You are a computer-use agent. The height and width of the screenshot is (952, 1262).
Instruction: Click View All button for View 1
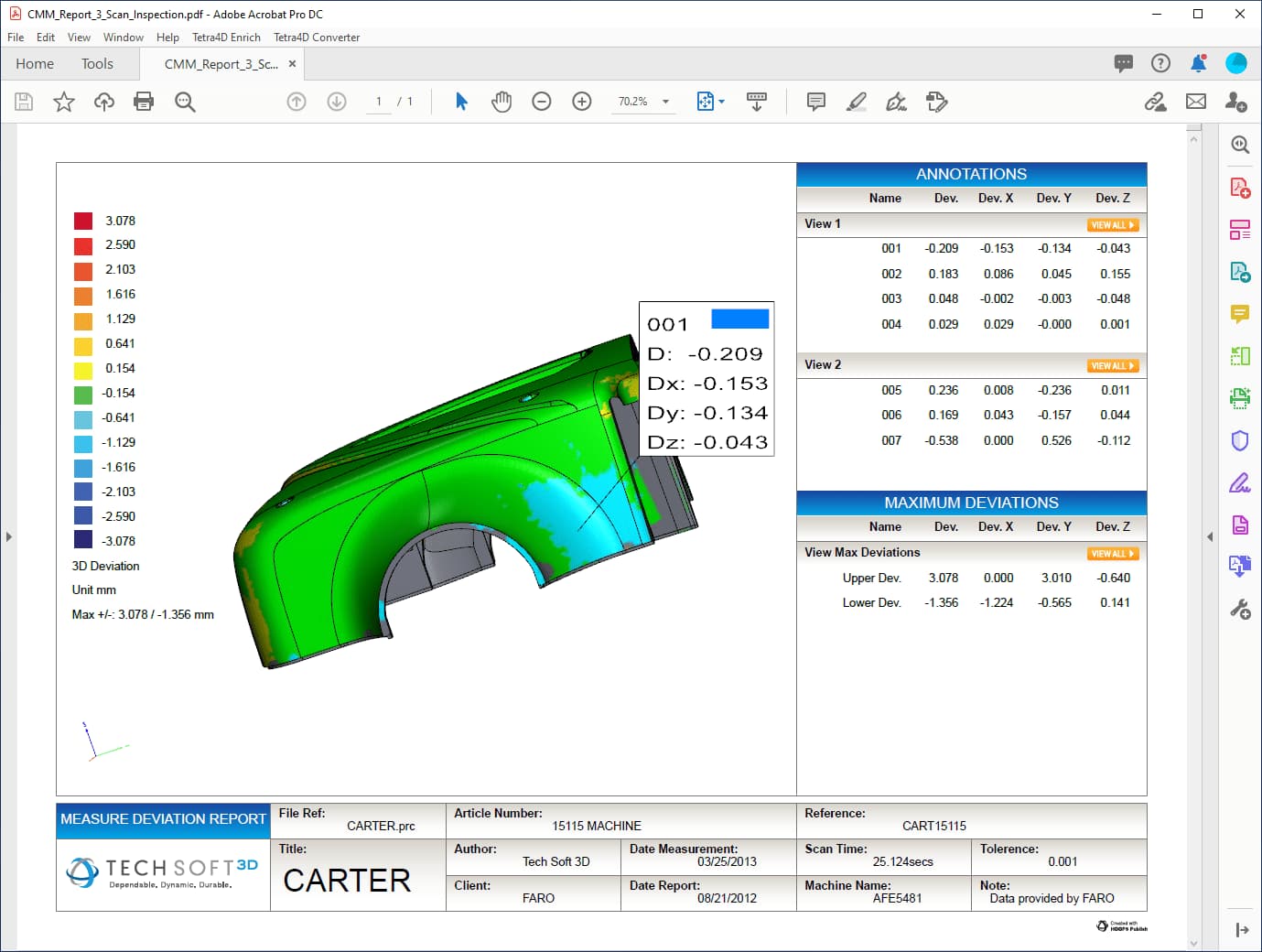1113,225
